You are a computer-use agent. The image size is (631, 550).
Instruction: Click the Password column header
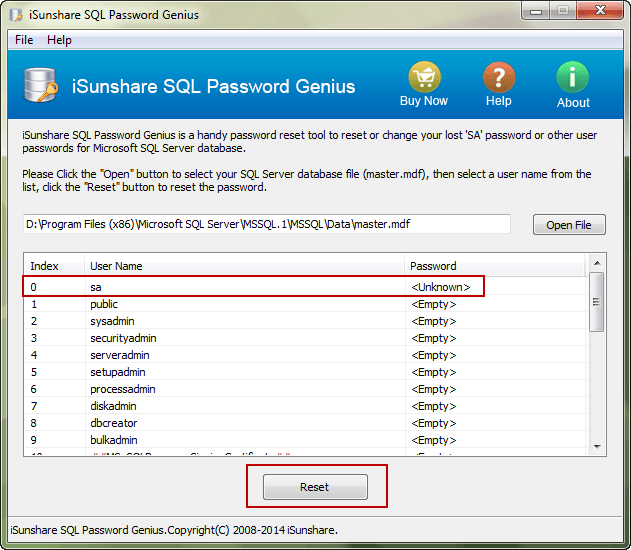(494, 266)
